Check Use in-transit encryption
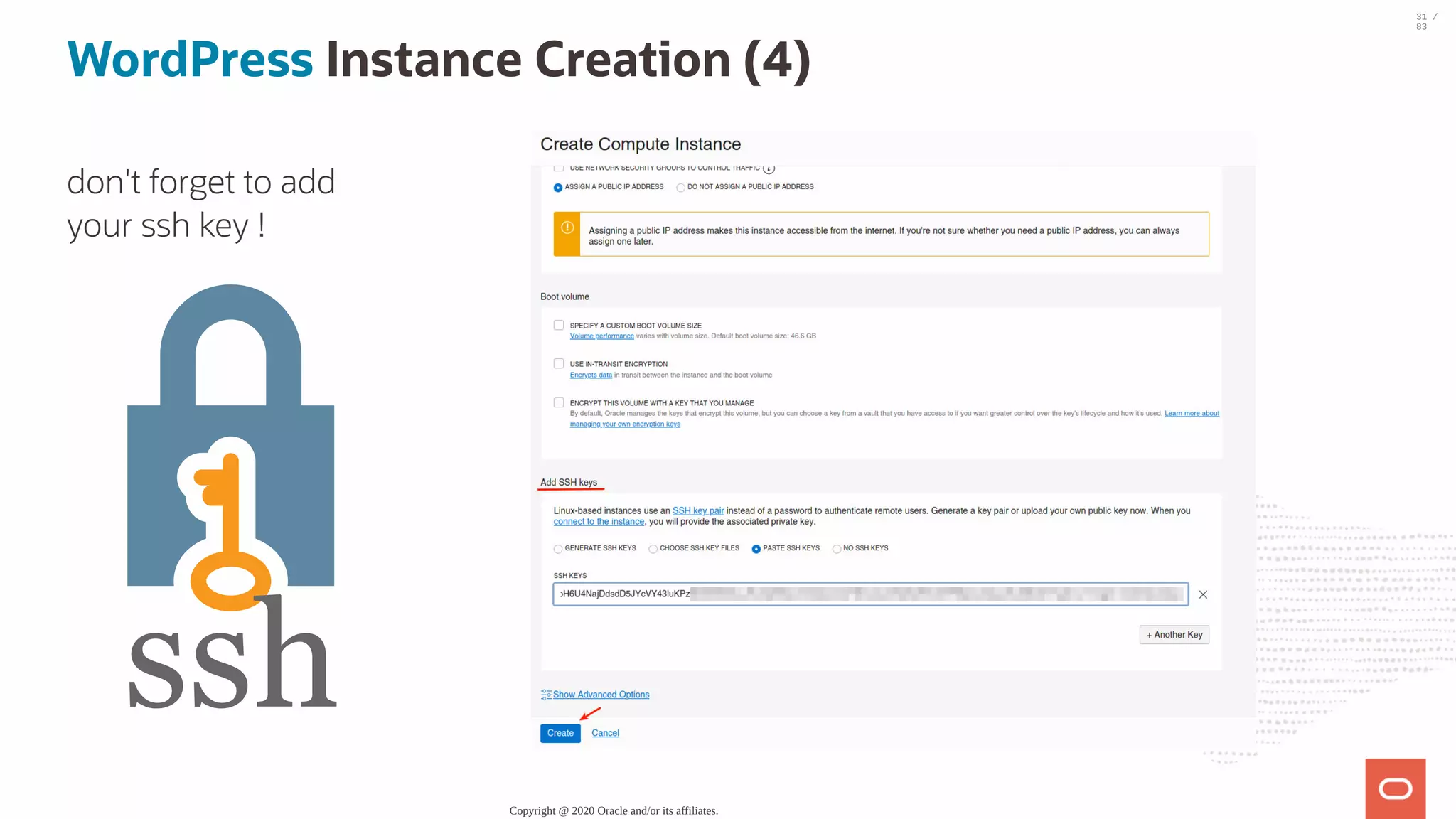The width and height of the screenshot is (1456, 819). 559,364
